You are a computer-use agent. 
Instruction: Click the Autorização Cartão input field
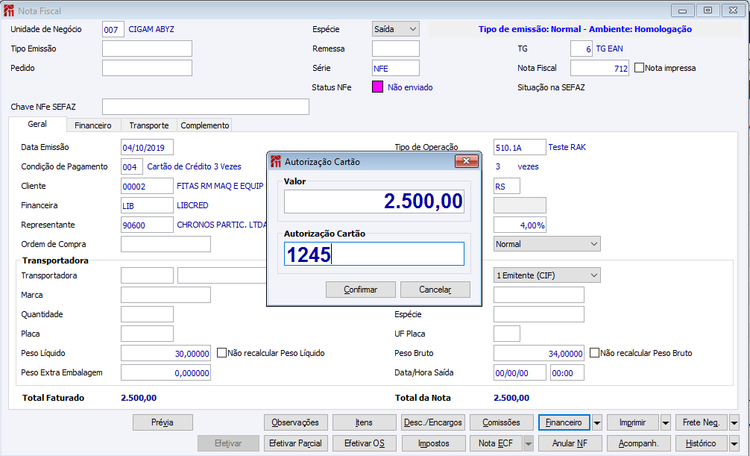pos(374,255)
